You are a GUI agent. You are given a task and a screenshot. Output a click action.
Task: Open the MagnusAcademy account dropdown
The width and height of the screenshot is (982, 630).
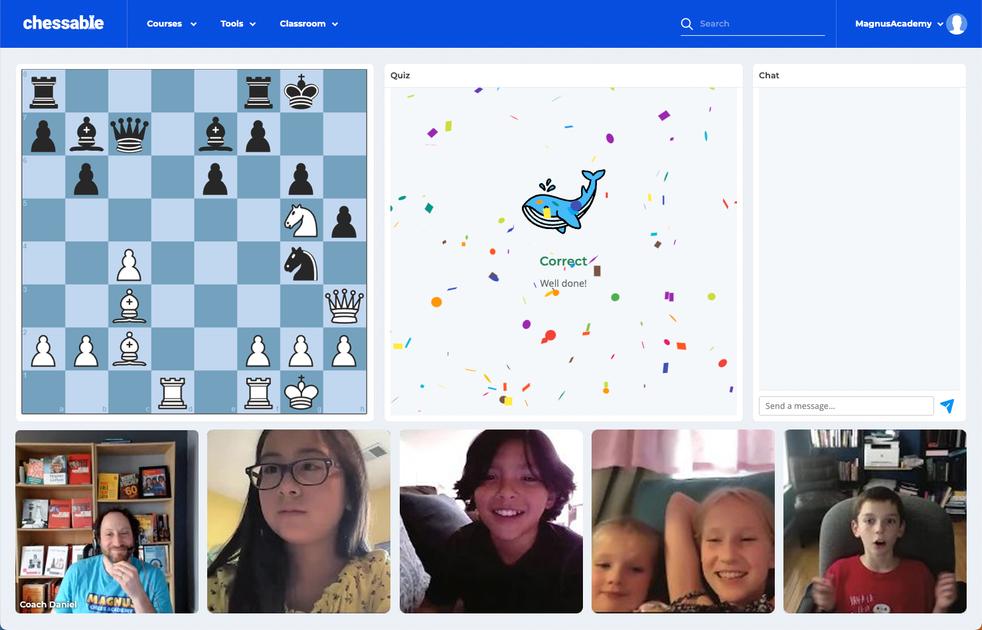point(898,24)
